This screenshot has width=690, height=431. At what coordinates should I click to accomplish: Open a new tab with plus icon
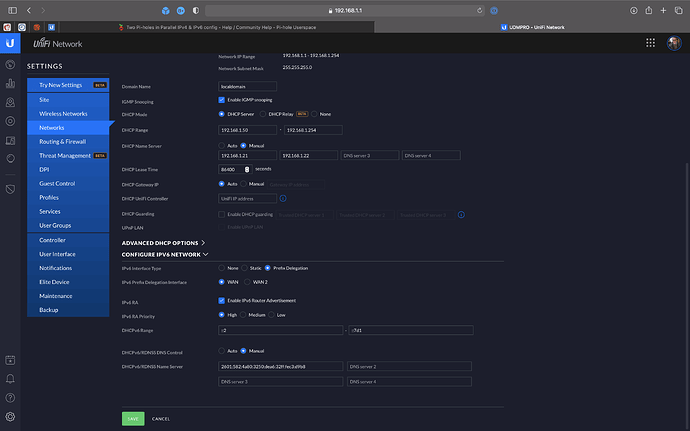[x=663, y=11]
